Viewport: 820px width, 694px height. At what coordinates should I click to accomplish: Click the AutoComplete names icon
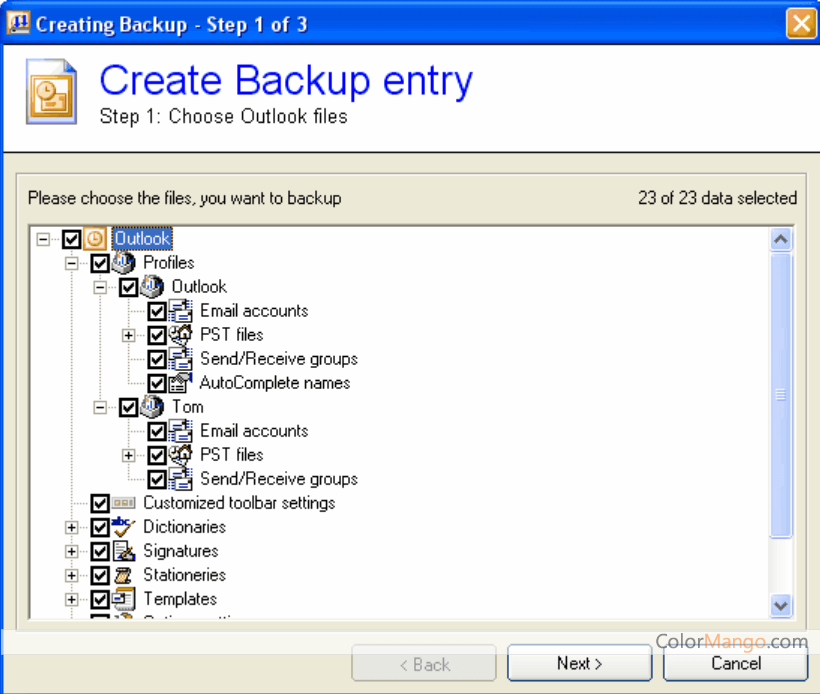point(181,383)
